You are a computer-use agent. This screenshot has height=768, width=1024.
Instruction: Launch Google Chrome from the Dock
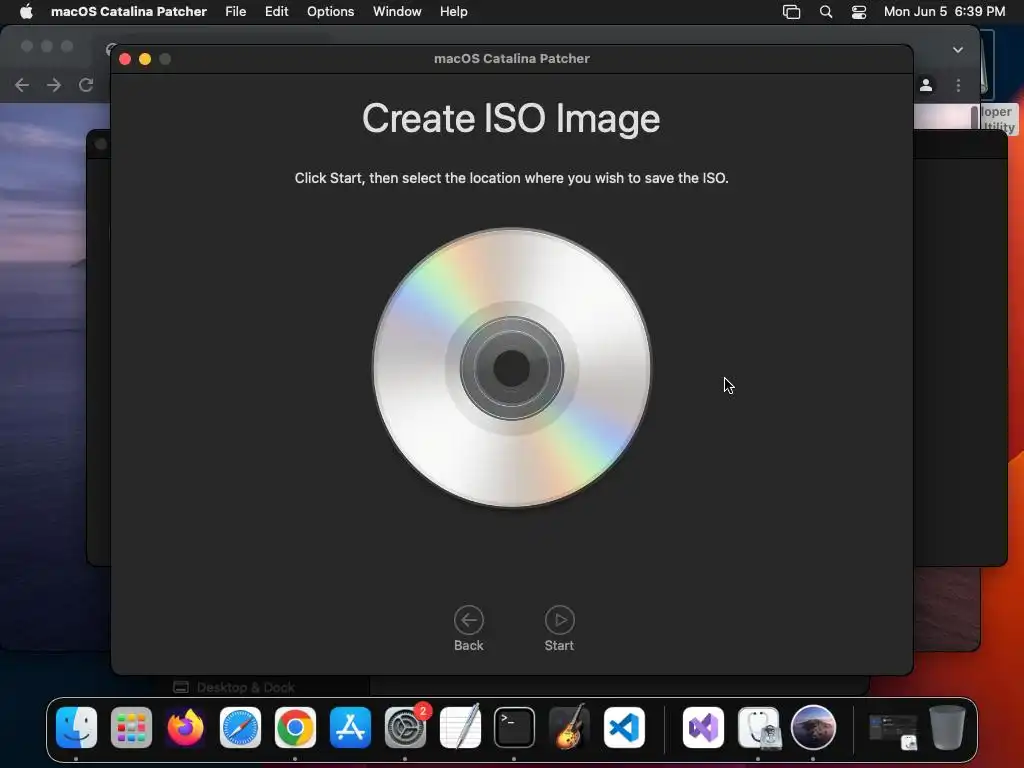[x=295, y=728]
